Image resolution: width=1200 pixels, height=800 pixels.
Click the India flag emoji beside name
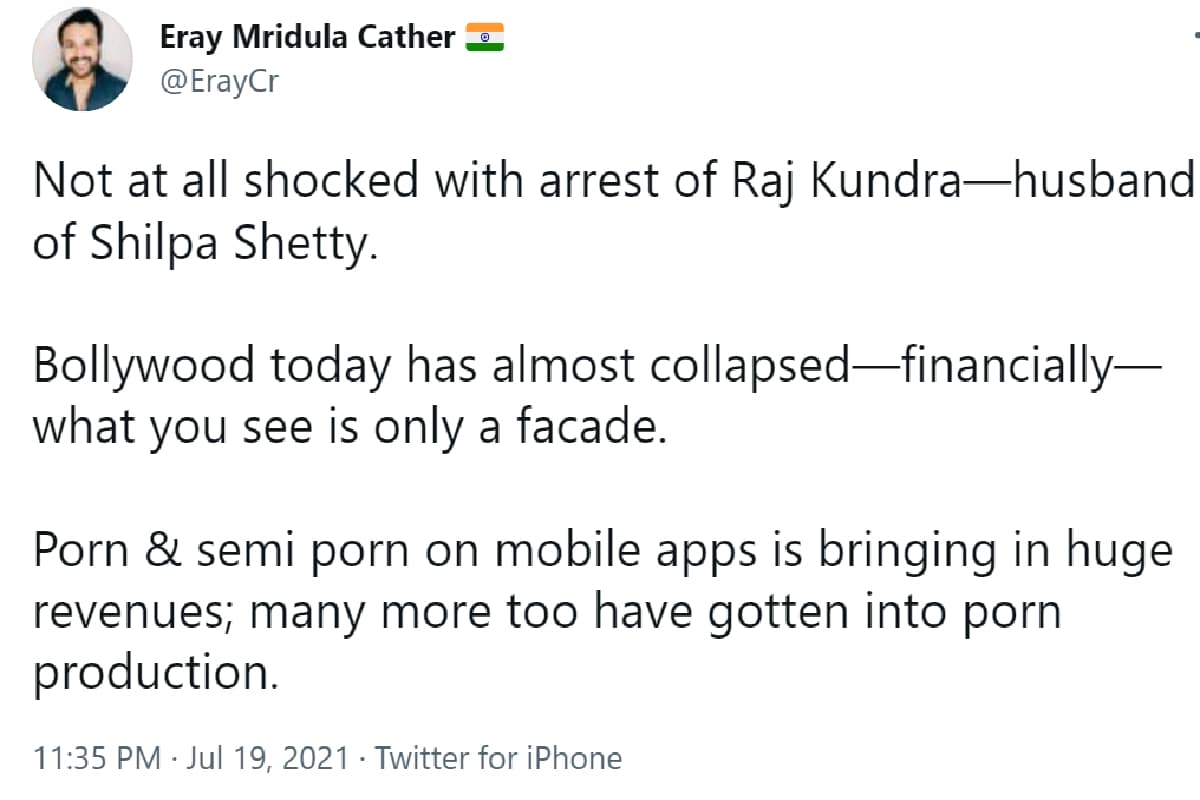coord(485,38)
